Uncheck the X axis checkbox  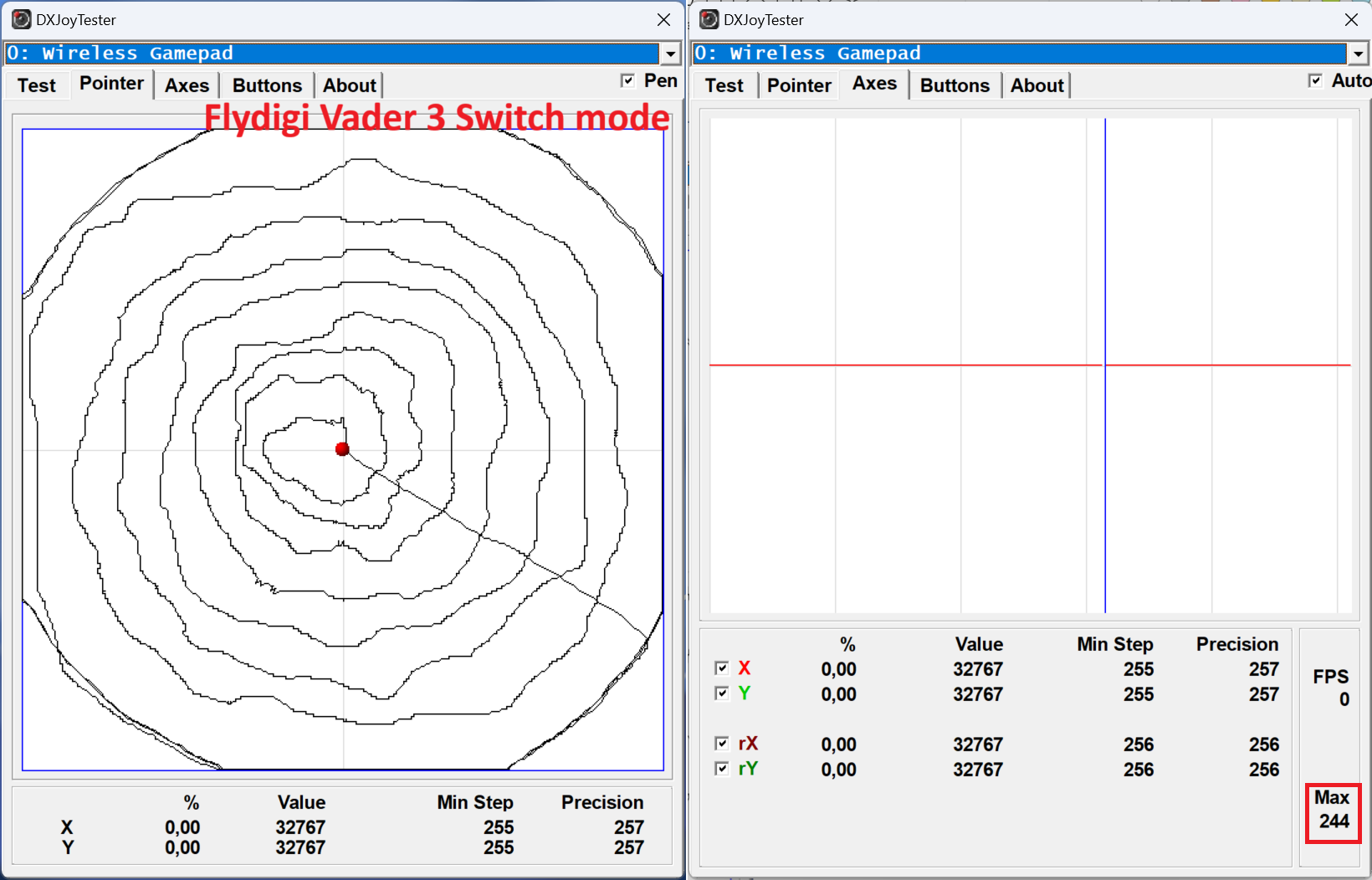point(722,668)
